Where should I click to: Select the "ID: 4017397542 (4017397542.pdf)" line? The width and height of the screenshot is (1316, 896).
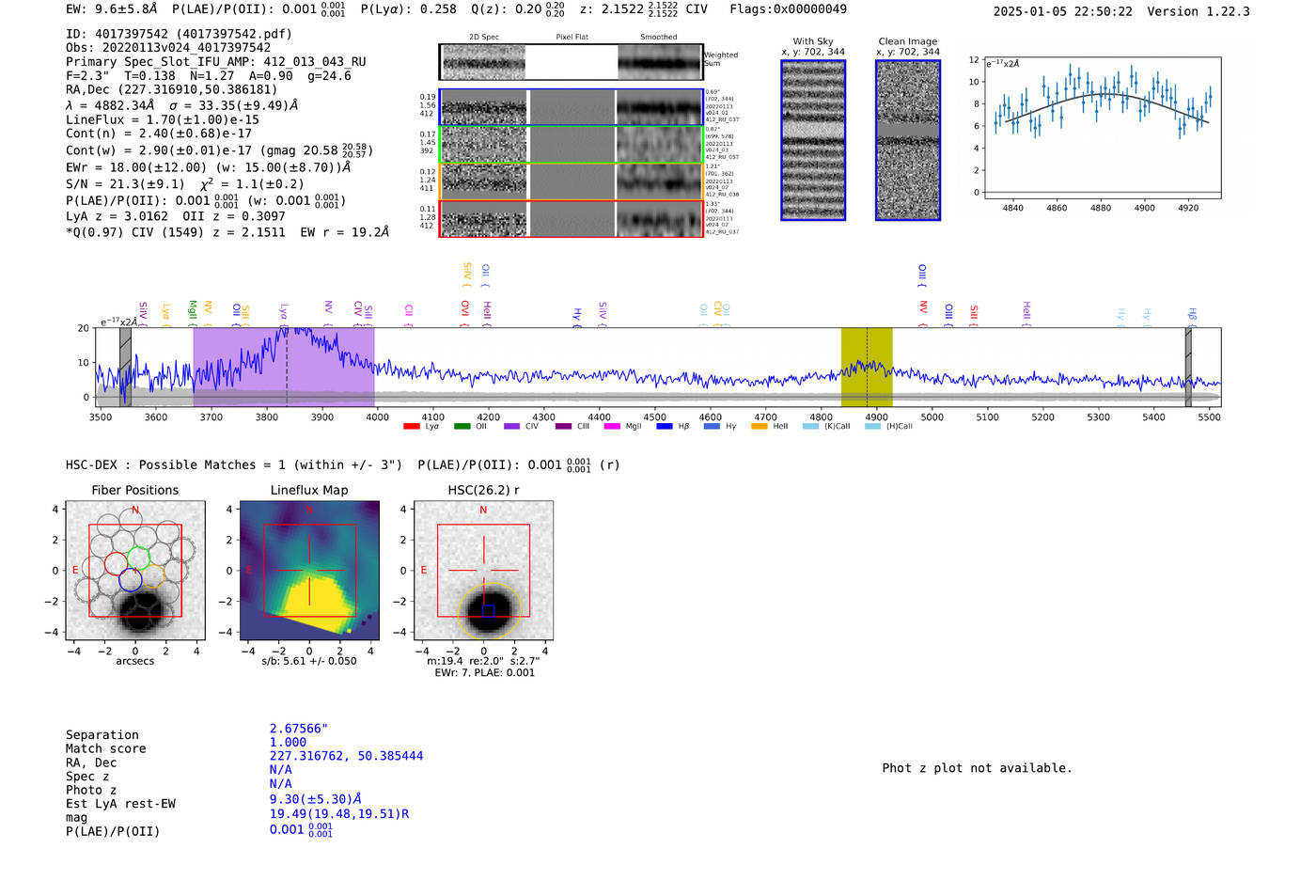(x=179, y=34)
